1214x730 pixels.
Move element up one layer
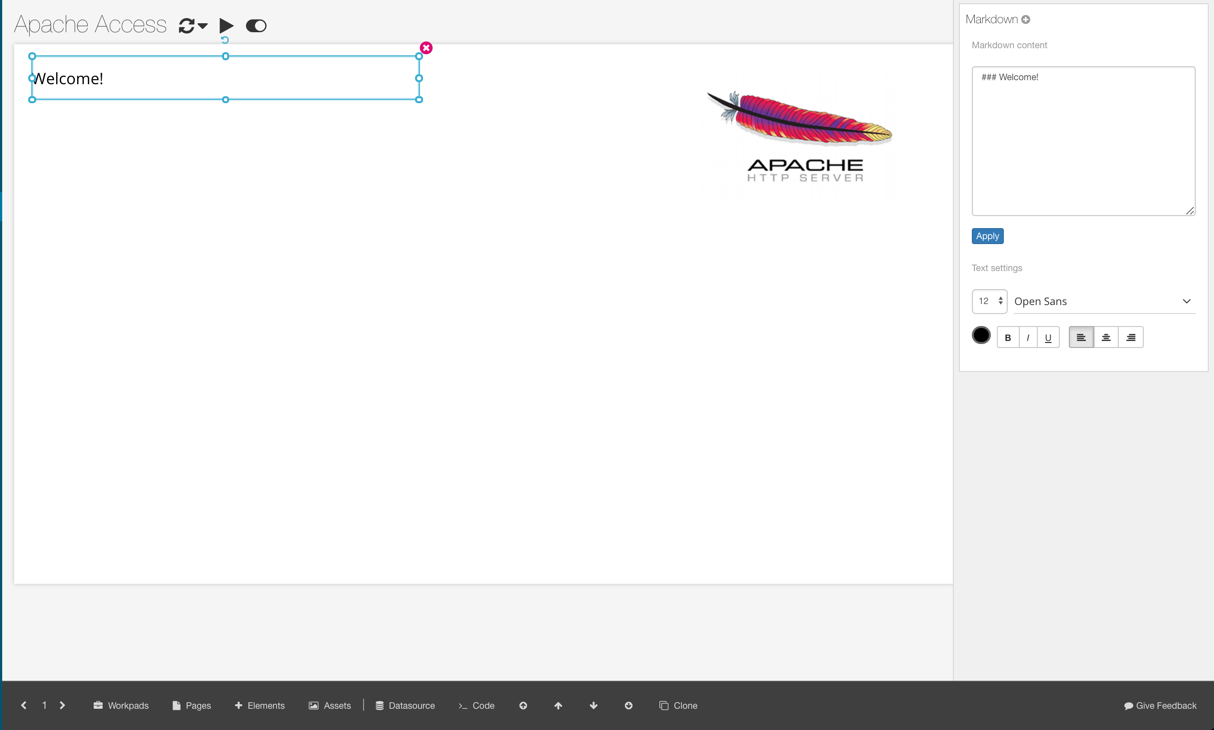[558, 706]
